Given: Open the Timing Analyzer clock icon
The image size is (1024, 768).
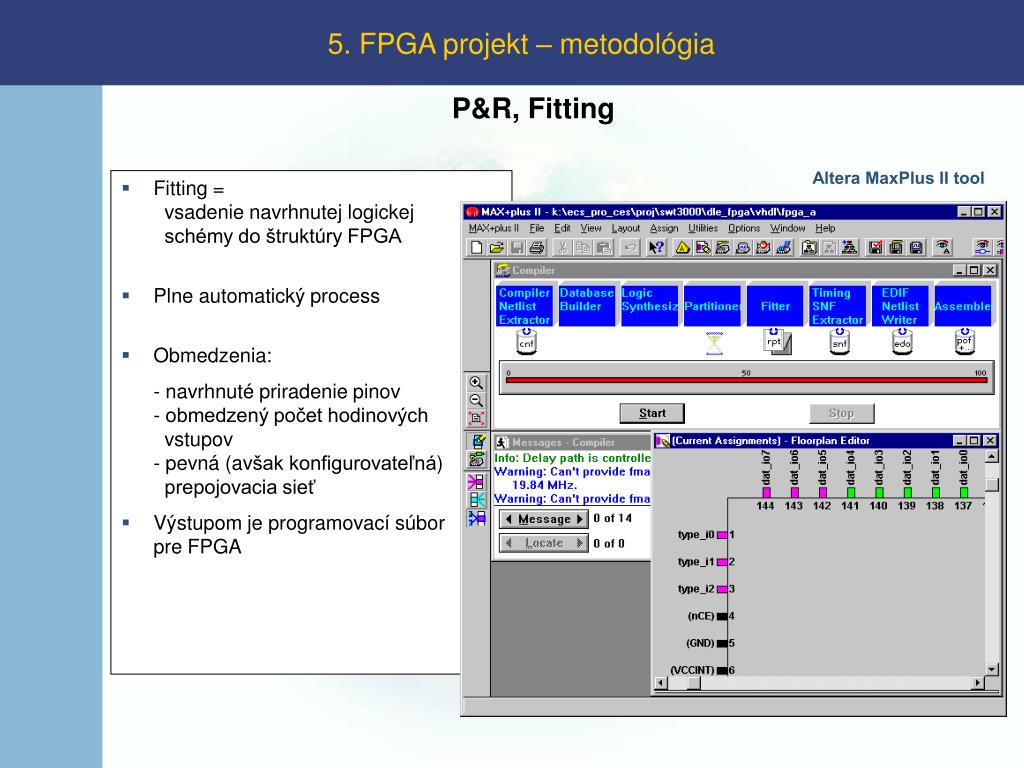Looking at the screenshot, I should pos(763,248).
